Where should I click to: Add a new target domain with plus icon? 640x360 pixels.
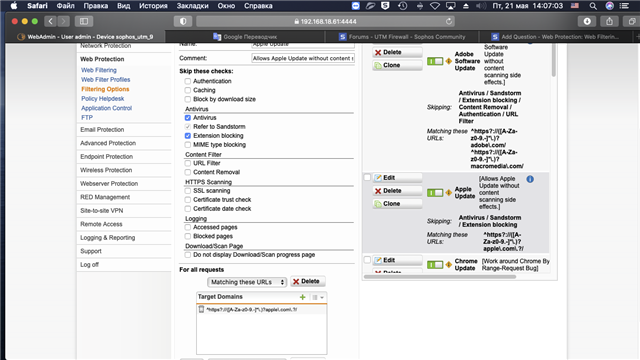pyautogui.click(x=302, y=297)
